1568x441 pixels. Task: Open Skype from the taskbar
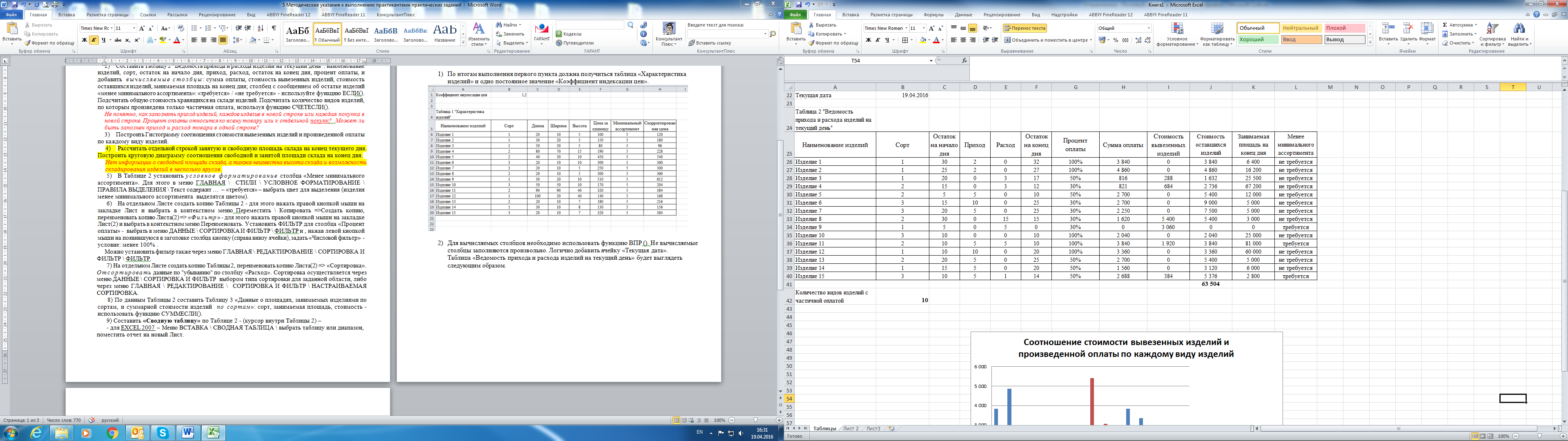163,433
